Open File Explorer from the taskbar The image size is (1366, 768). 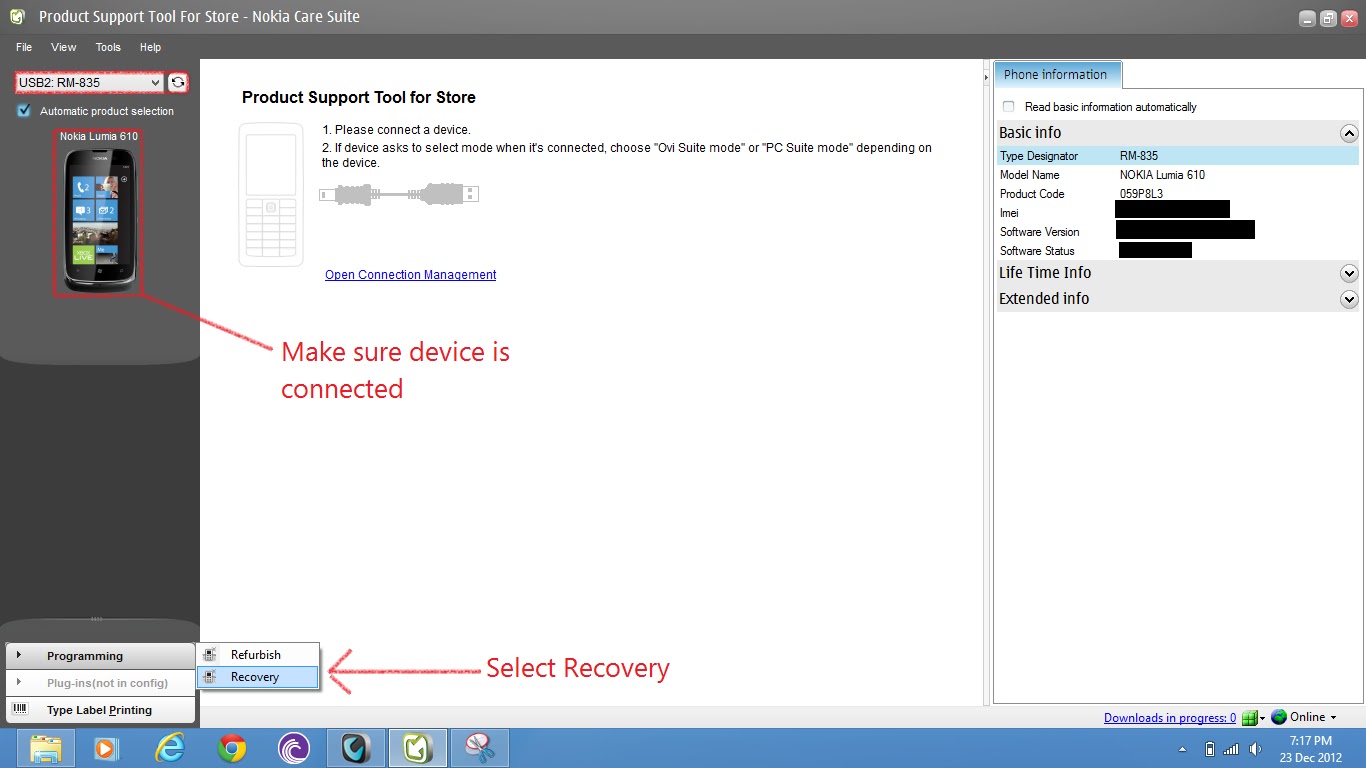(46, 748)
